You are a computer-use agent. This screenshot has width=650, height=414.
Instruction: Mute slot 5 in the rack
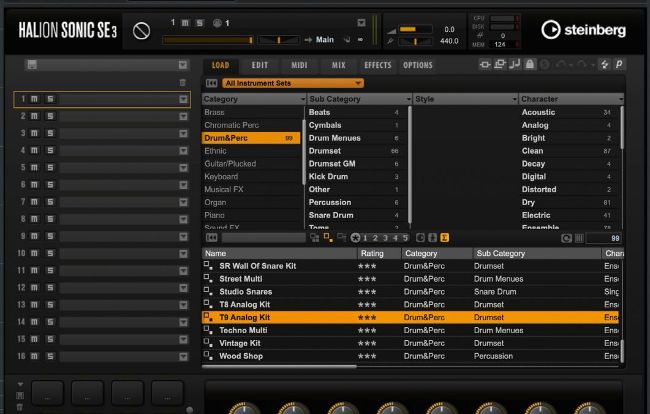click(34, 167)
